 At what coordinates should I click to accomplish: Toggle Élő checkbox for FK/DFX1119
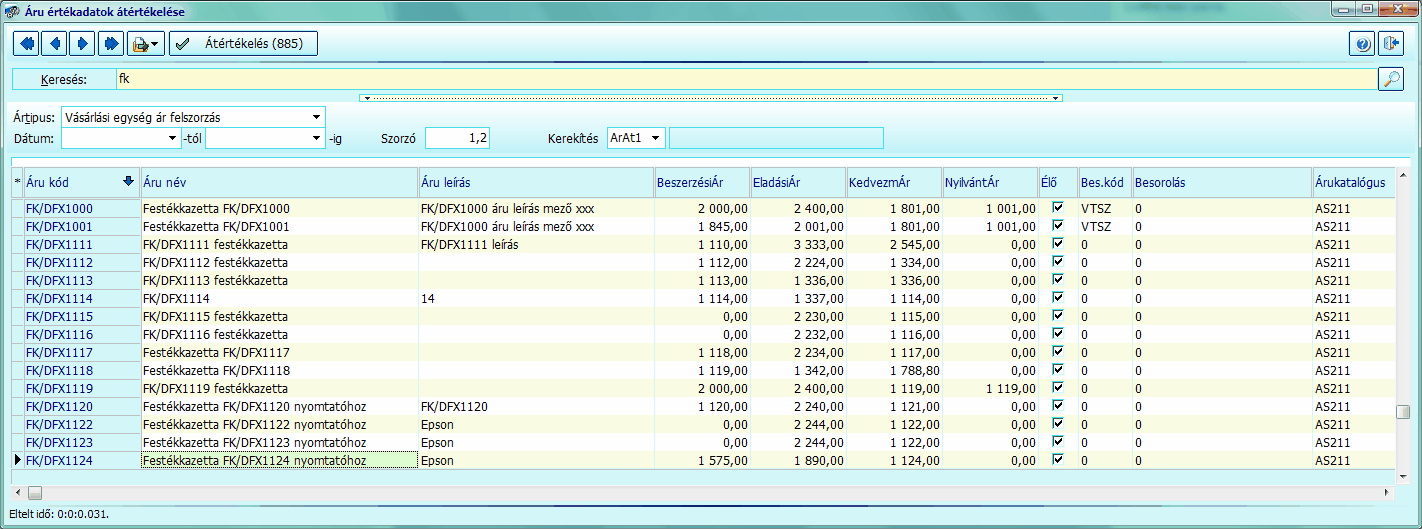1058,388
